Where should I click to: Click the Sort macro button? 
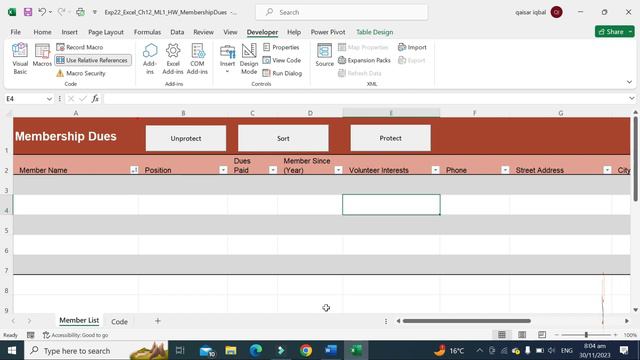283,138
